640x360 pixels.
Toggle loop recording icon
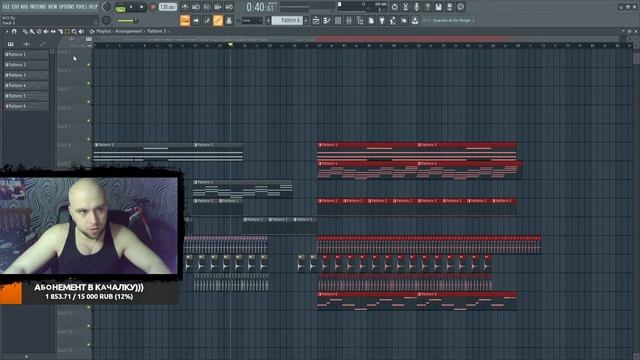(229, 7)
